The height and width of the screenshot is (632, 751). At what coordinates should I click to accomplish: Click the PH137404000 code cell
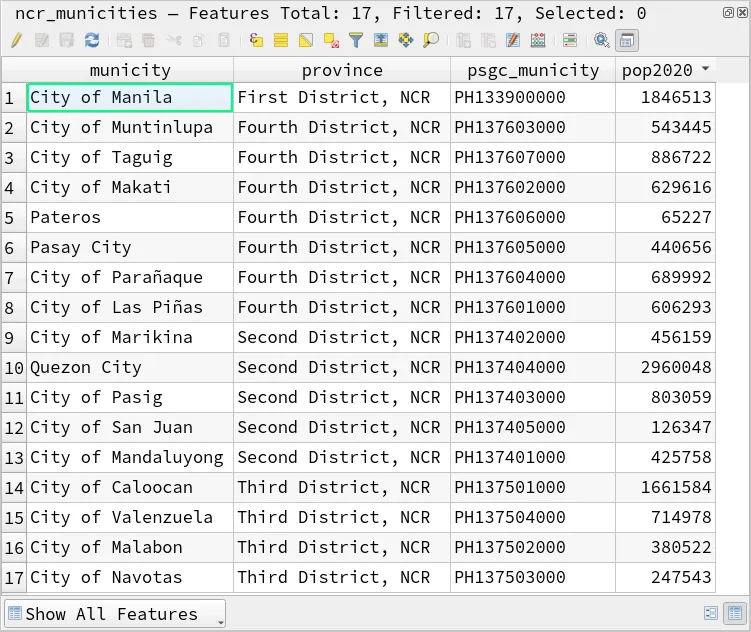533,367
